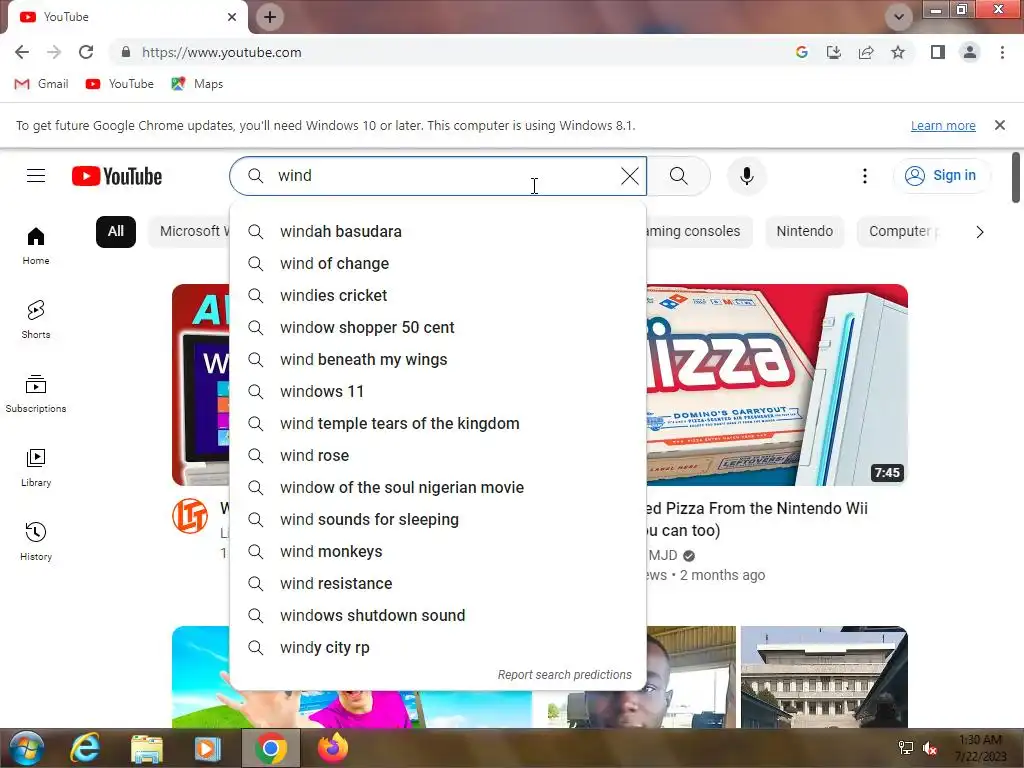The height and width of the screenshot is (768, 1024).
Task: Reload the page
Action: (86, 52)
